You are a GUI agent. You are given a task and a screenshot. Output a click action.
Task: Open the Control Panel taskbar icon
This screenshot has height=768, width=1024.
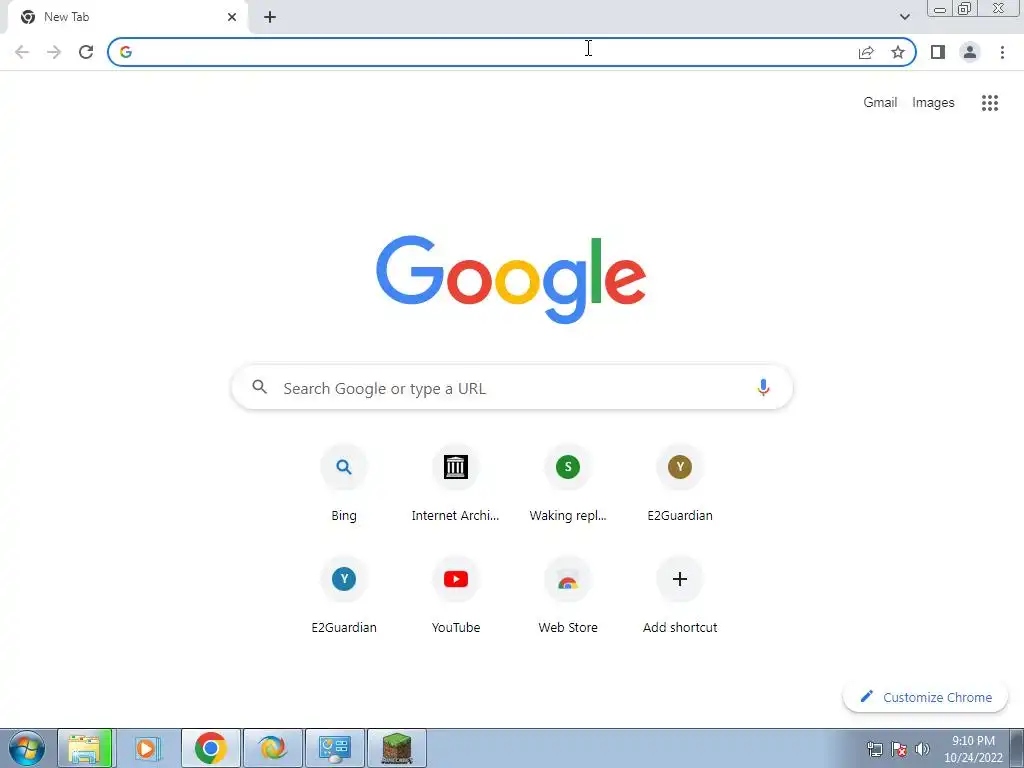tap(334, 748)
